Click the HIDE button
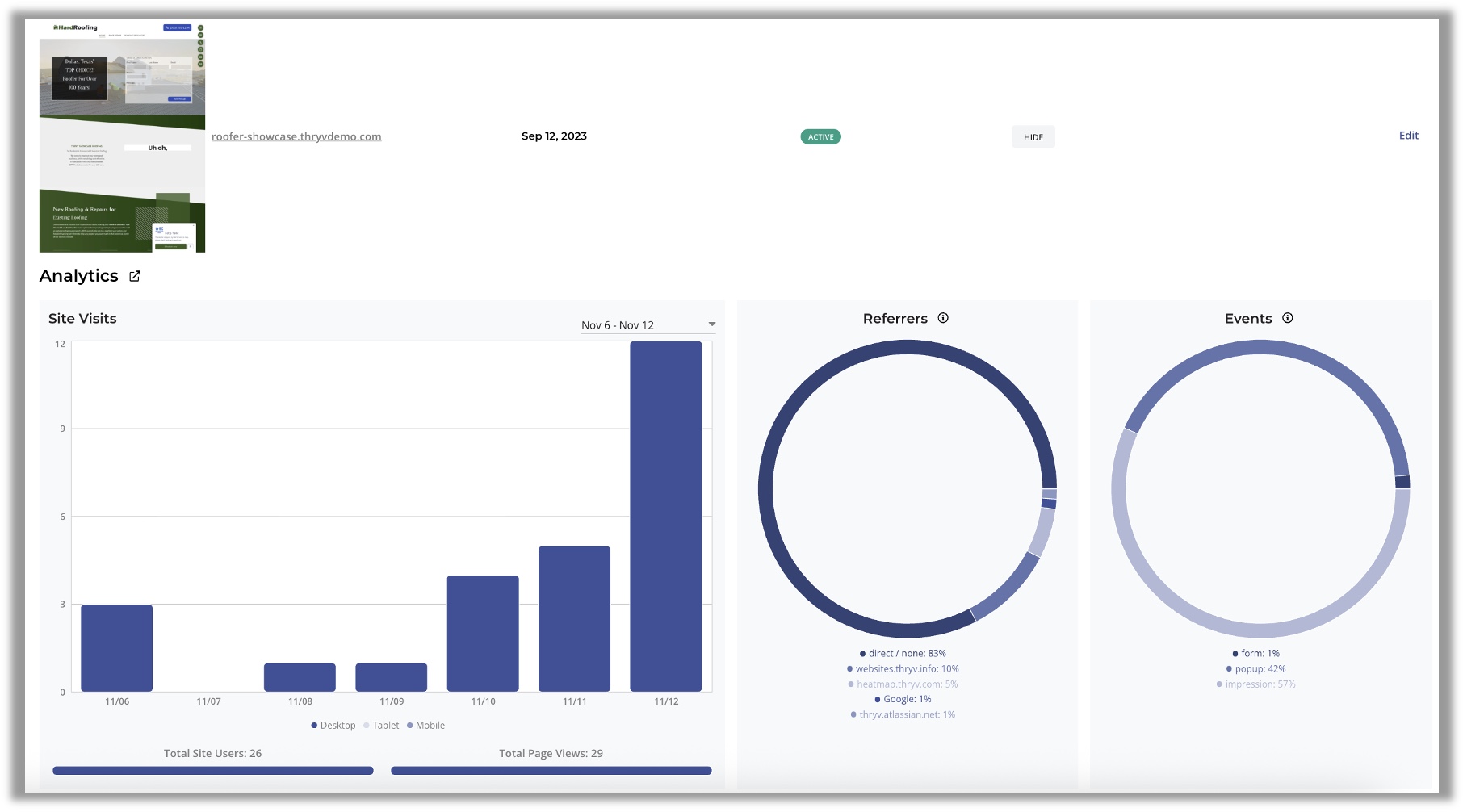This screenshot has height=812, width=1463. pos(1033,137)
